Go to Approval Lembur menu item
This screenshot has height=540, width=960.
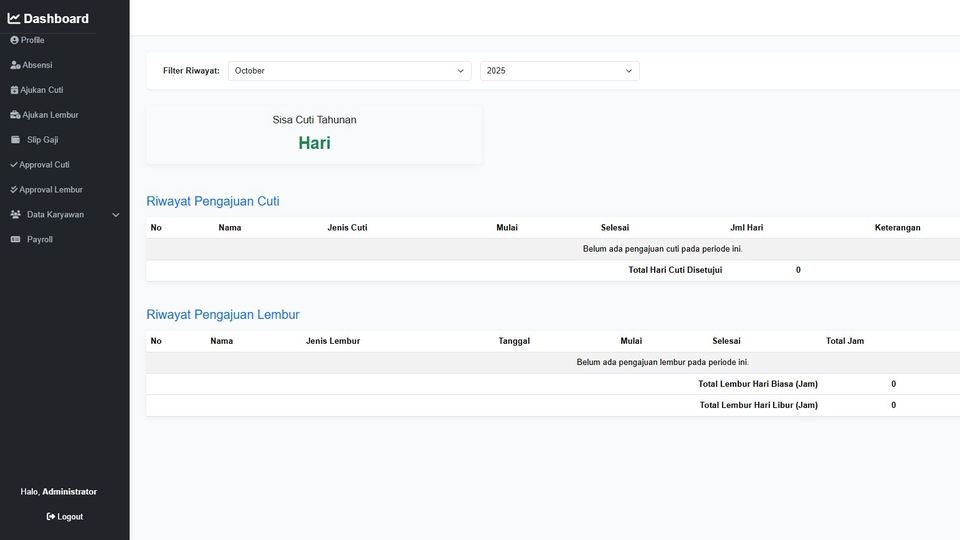(50, 190)
